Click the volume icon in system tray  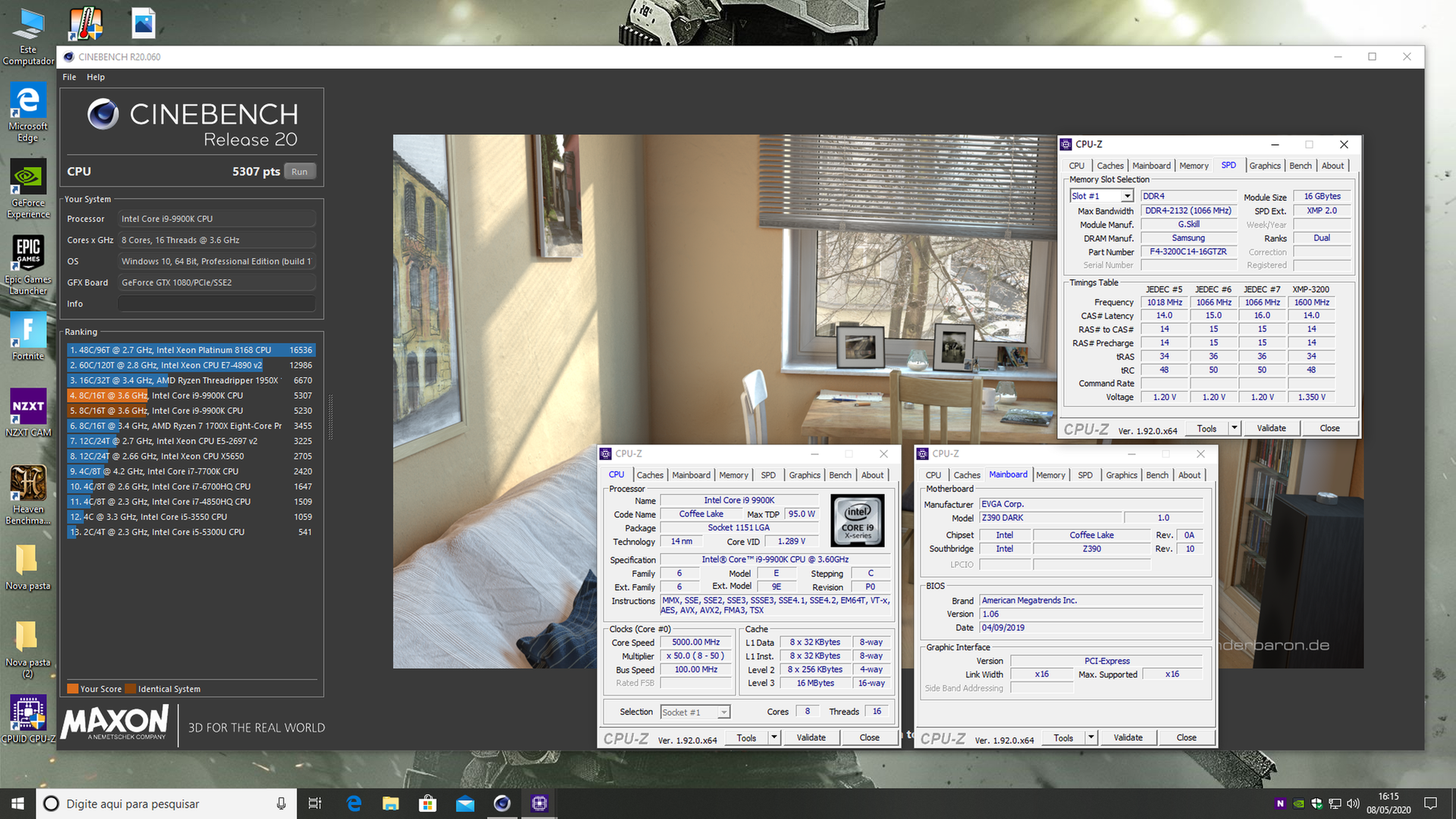(x=1354, y=804)
